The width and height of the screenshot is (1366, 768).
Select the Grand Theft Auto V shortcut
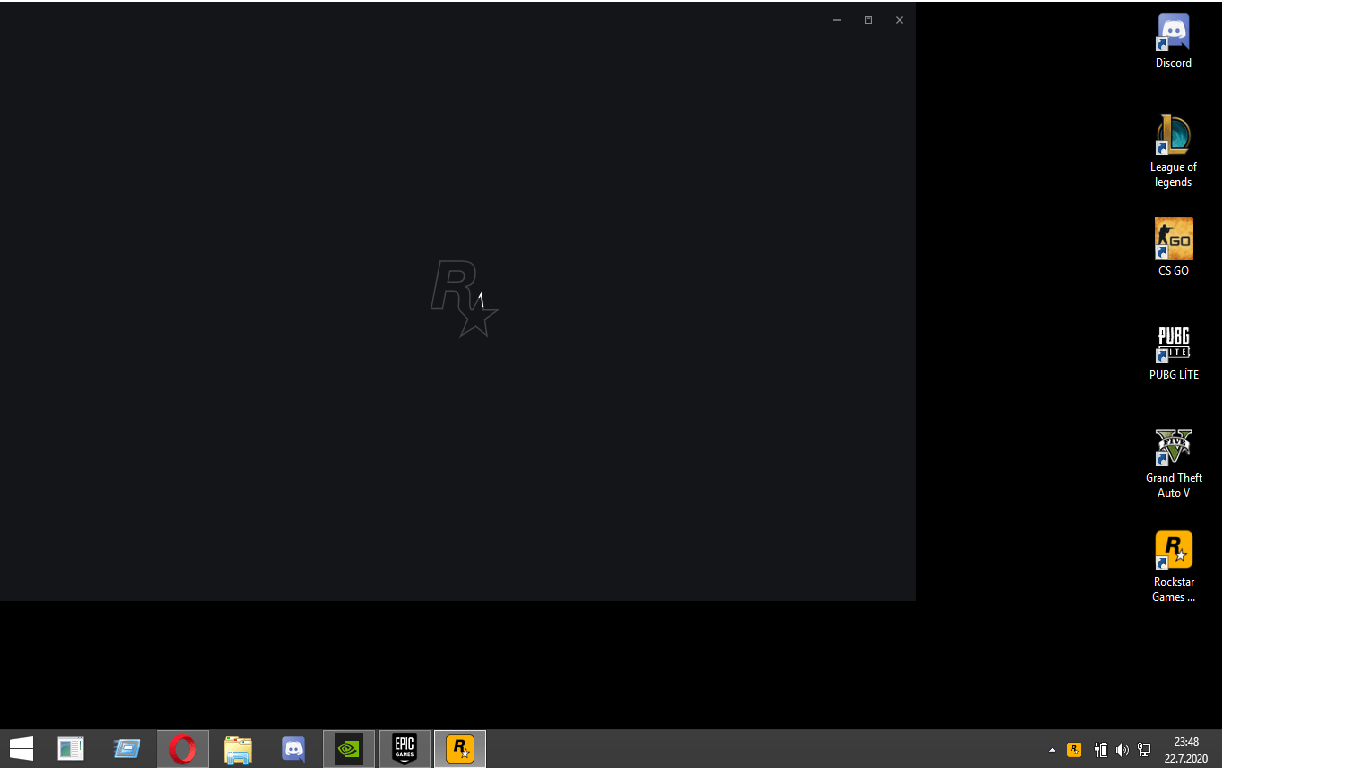[x=1173, y=463]
